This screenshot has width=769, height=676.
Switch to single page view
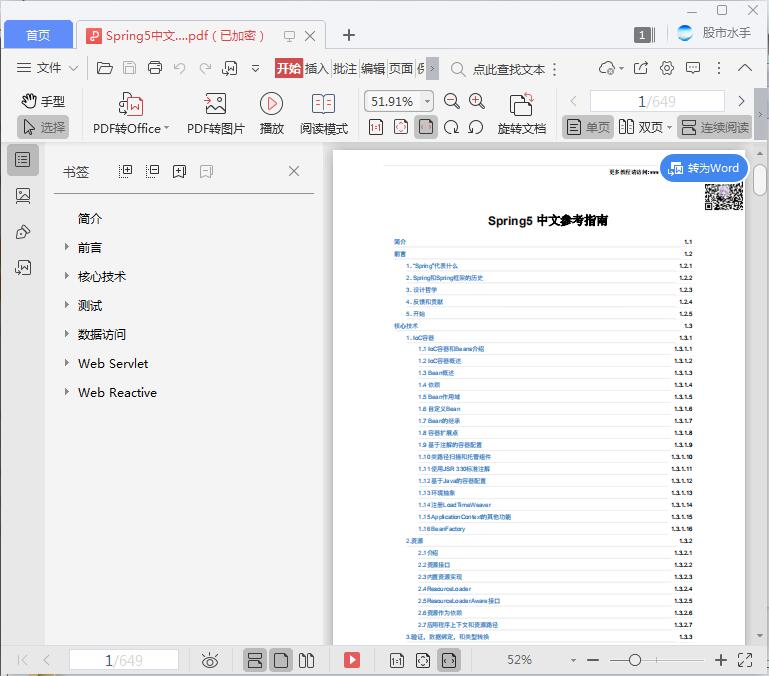[x=588, y=128]
